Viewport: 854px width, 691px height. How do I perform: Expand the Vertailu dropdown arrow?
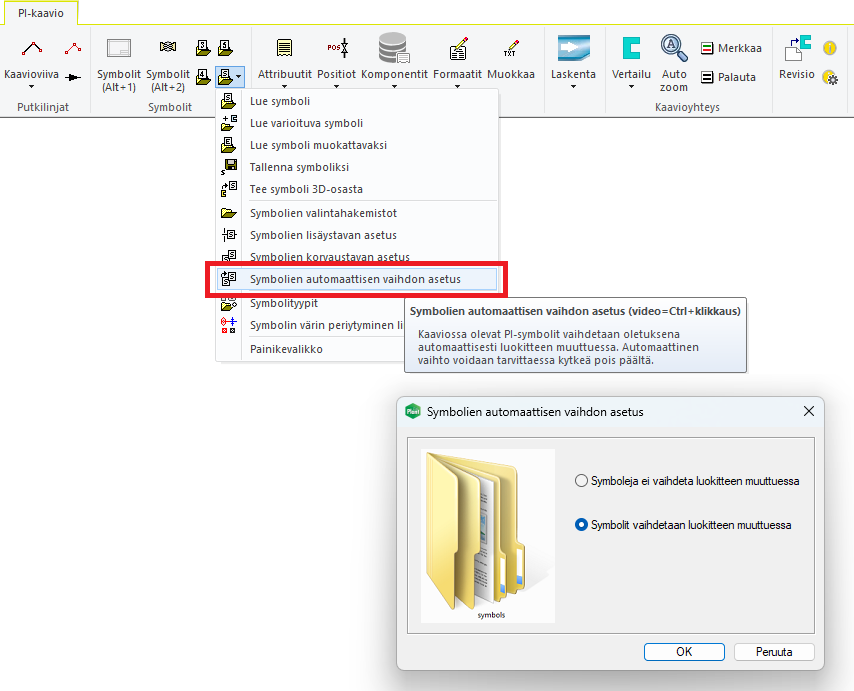point(631,87)
